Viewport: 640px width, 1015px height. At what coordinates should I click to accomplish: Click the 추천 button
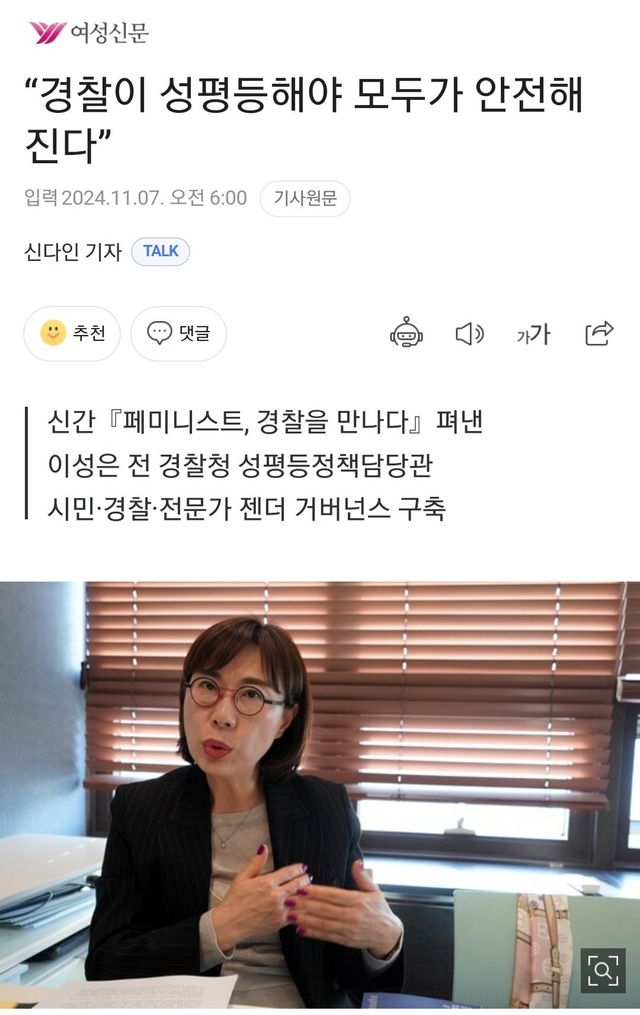(72, 333)
